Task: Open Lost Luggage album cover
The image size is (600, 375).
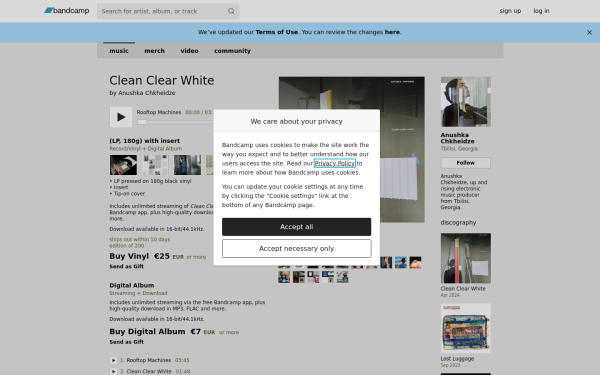Action: 466,328
